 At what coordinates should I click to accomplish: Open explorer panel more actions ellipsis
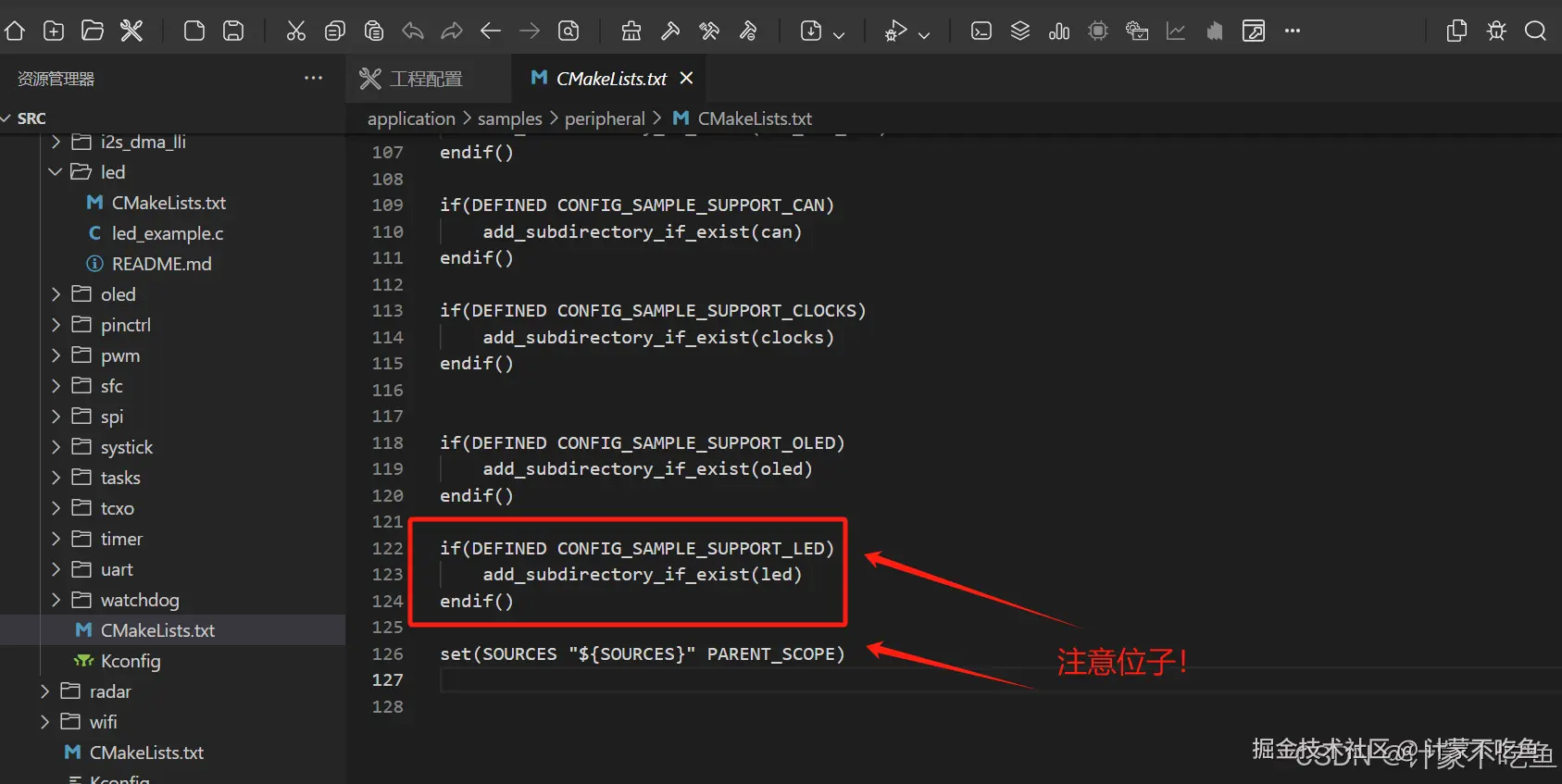[314, 78]
